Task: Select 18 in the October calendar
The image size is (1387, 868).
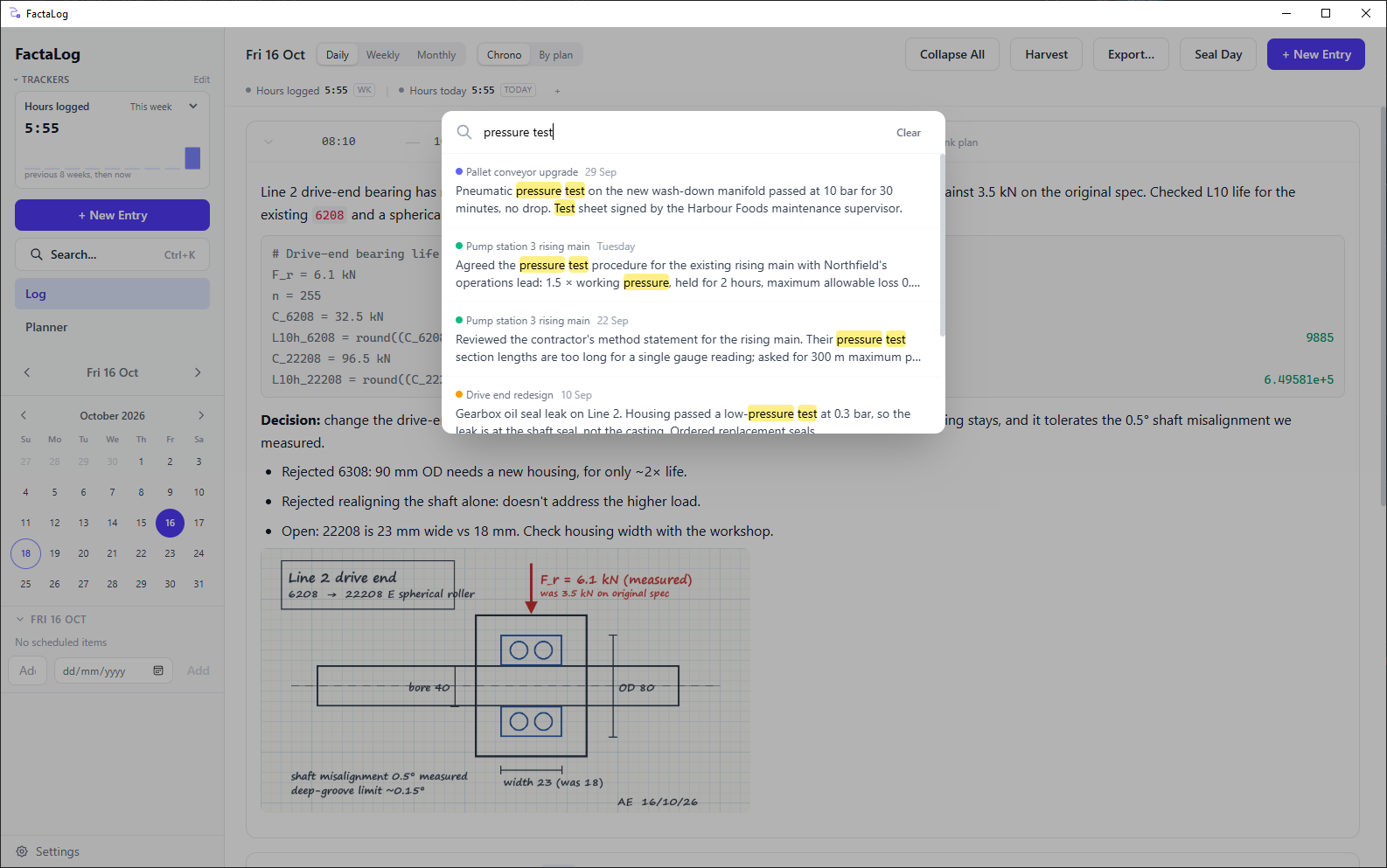Action: 25,553
